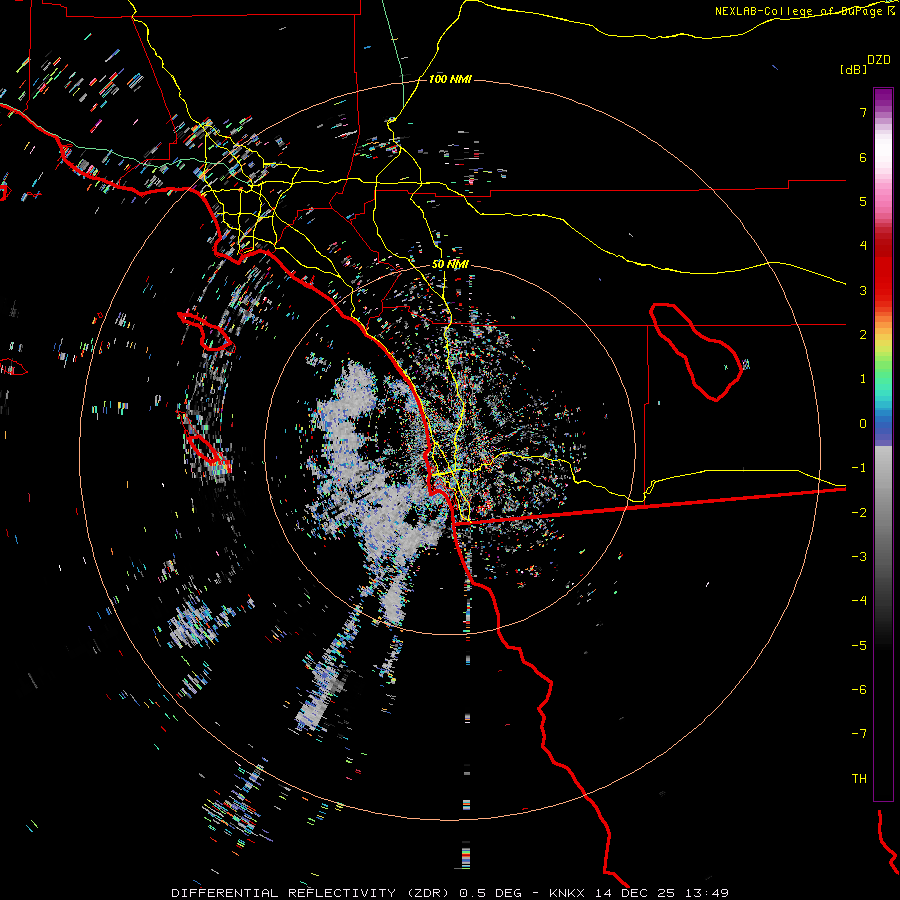Click the 4 value on color scale
Image resolution: width=900 pixels, height=900 pixels.
(x=863, y=245)
